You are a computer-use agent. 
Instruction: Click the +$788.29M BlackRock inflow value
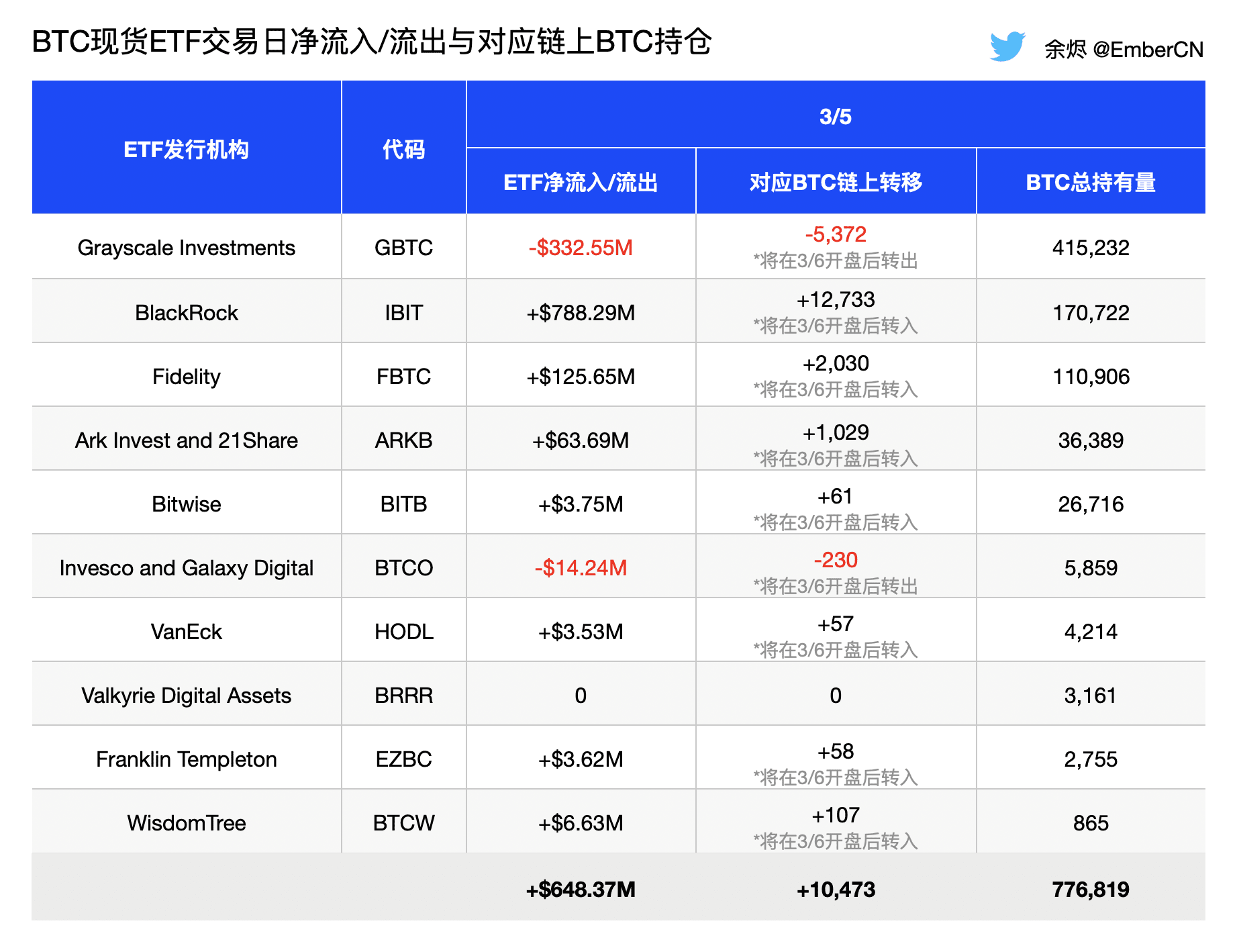click(x=580, y=312)
